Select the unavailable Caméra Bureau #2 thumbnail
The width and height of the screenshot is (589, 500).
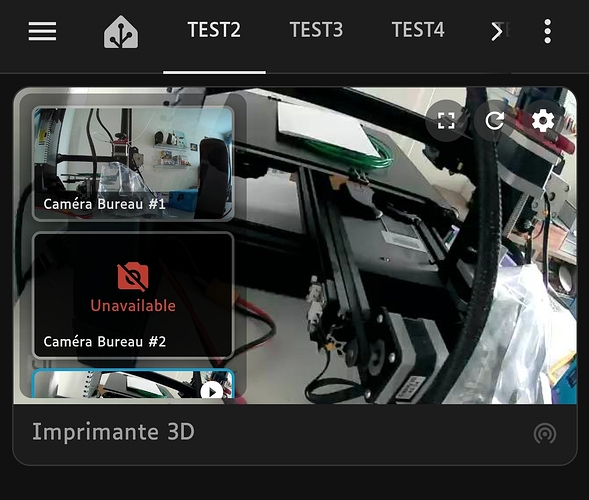coord(133,295)
